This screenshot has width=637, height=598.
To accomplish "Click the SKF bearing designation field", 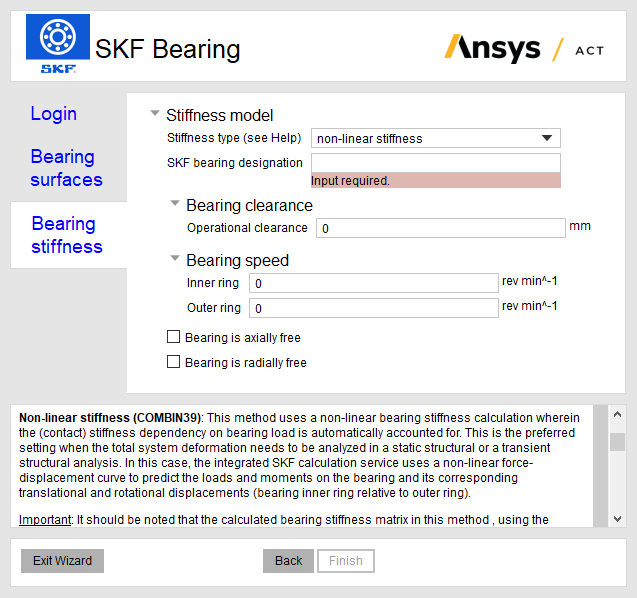I will coord(436,163).
